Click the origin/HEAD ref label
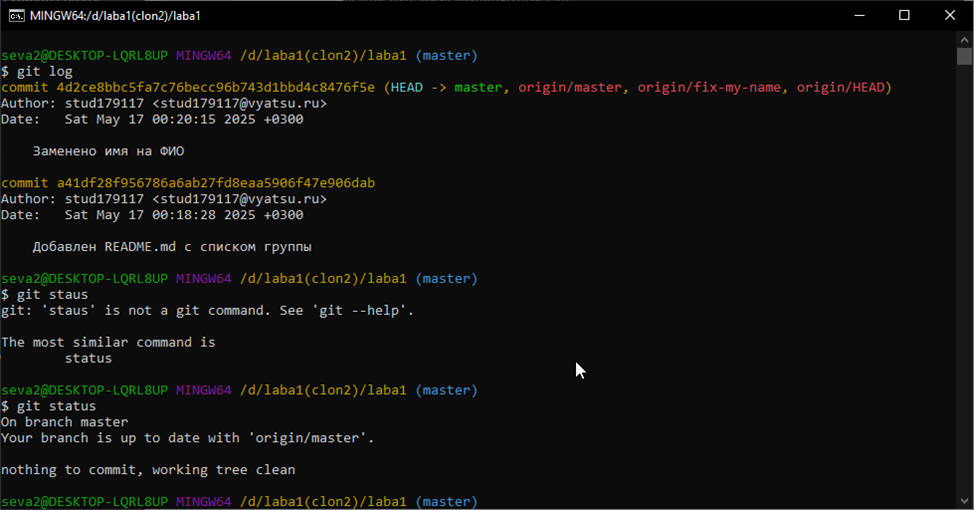The image size is (974, 510). tap(839, 88)
